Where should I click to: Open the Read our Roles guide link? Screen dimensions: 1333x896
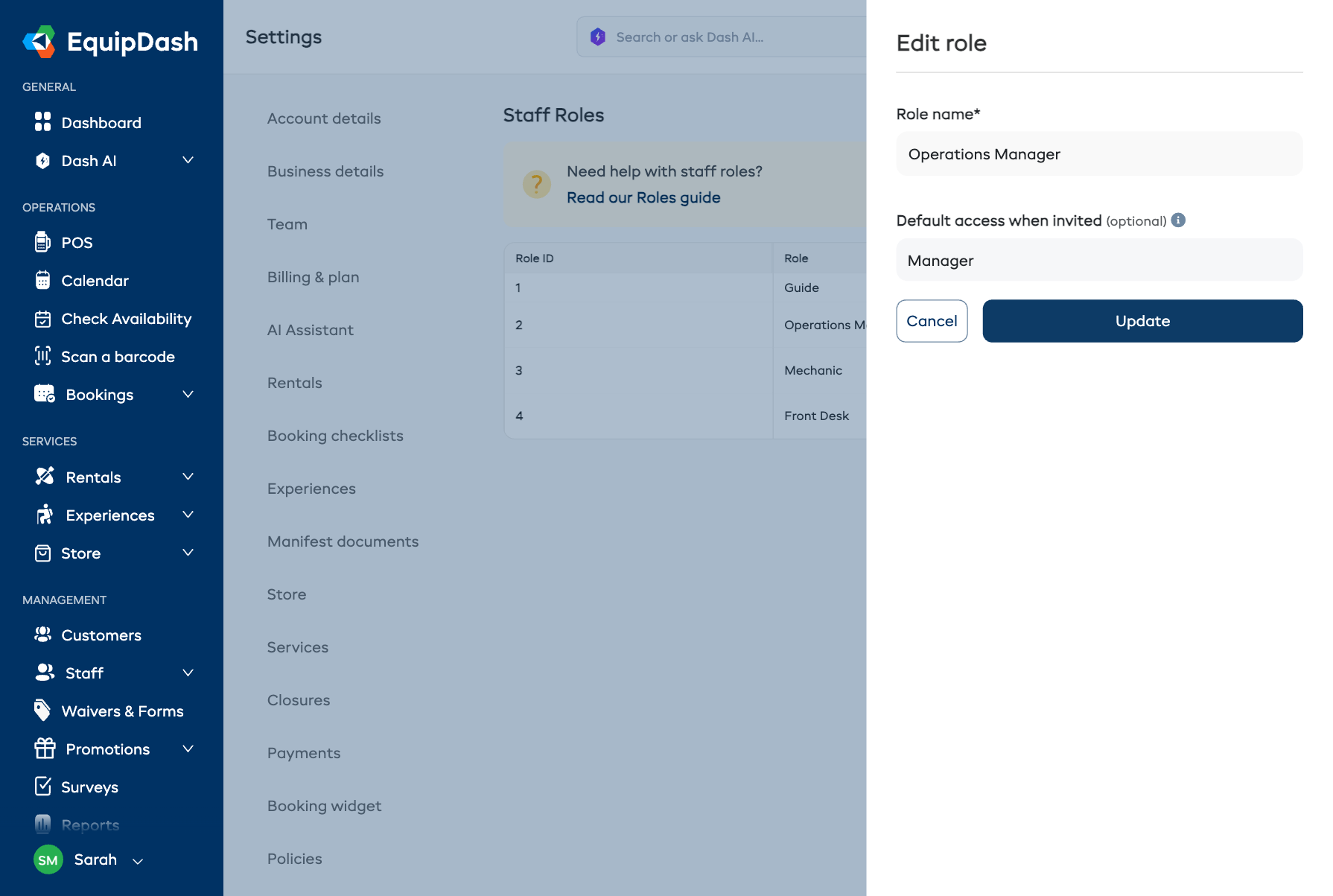point(643,197)
